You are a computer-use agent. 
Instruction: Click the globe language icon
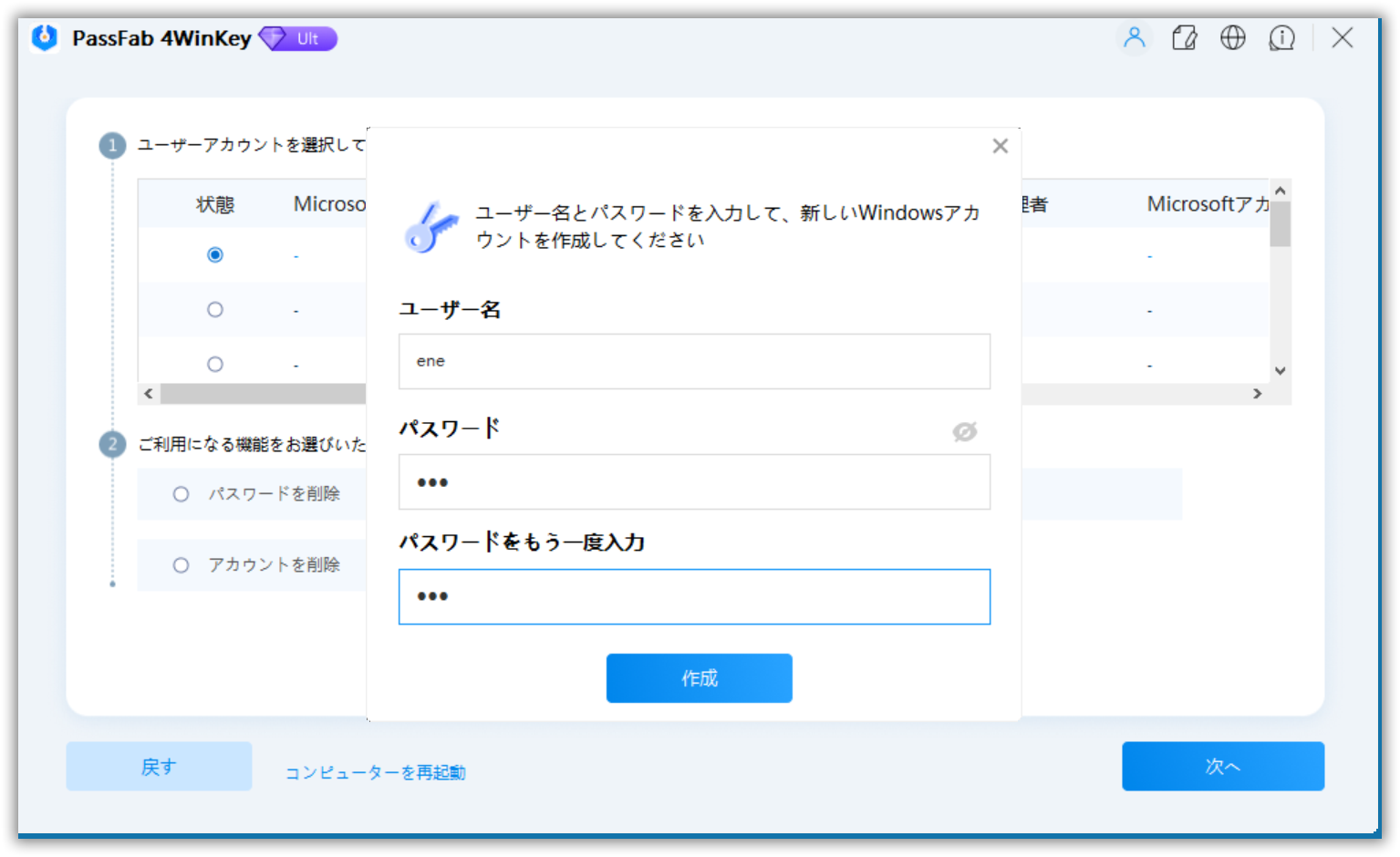click(1233, 38)
